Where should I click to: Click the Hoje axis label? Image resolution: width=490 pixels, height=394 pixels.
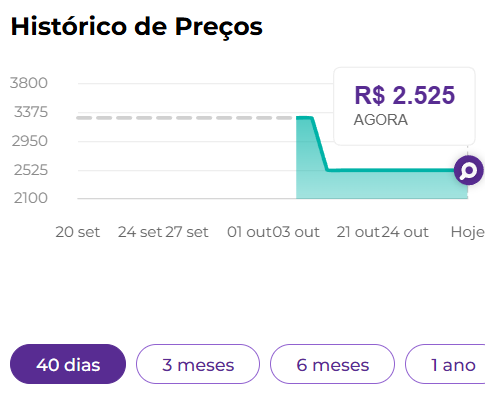pyautogui.click(x=468, y=232)
